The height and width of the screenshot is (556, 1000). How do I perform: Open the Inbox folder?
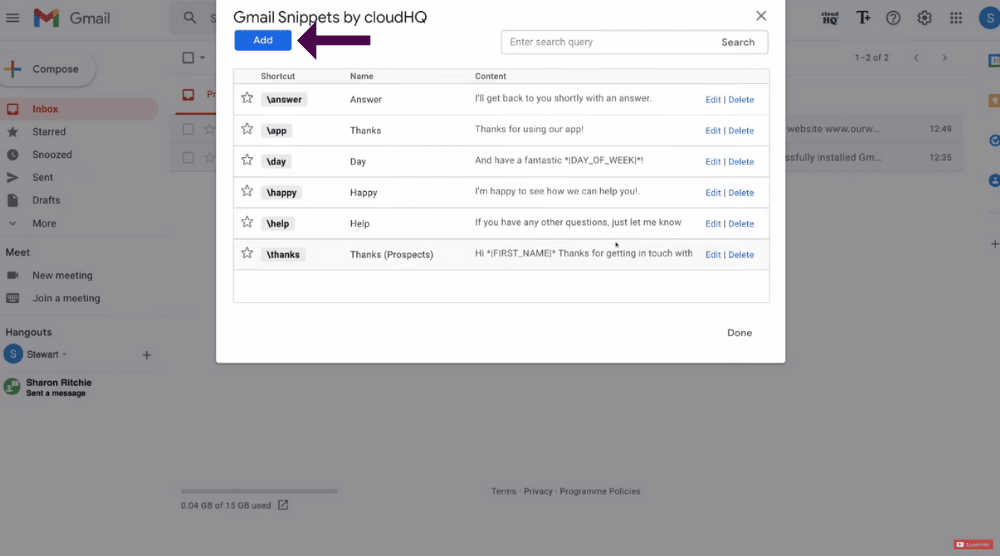pyautogui.click(x=78, y=109)
